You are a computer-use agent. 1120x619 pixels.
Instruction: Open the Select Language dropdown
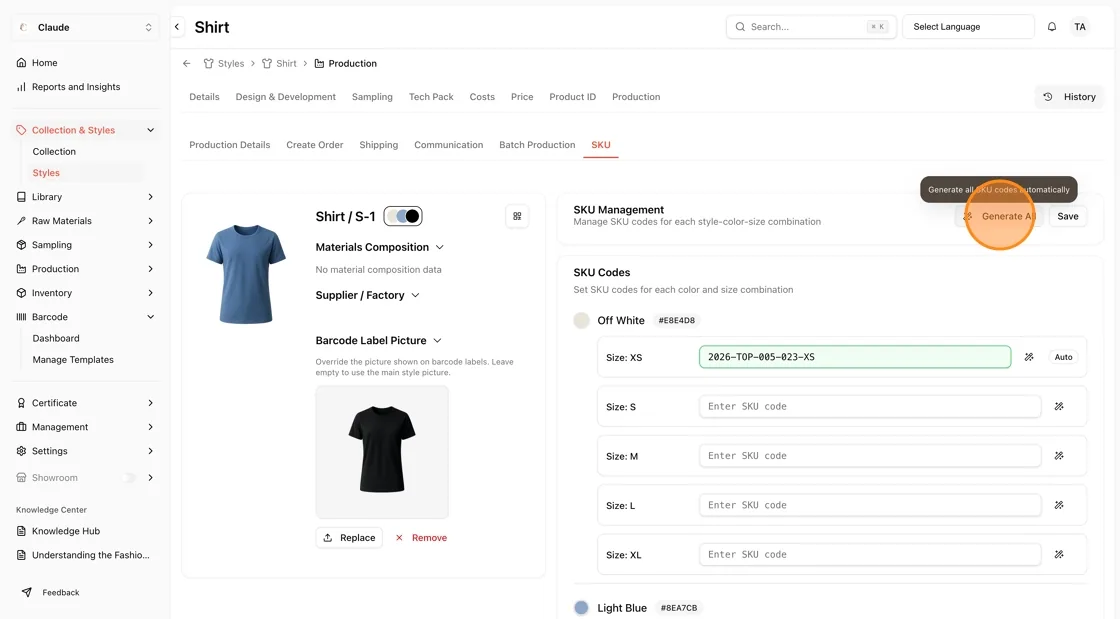click(968, 27)
